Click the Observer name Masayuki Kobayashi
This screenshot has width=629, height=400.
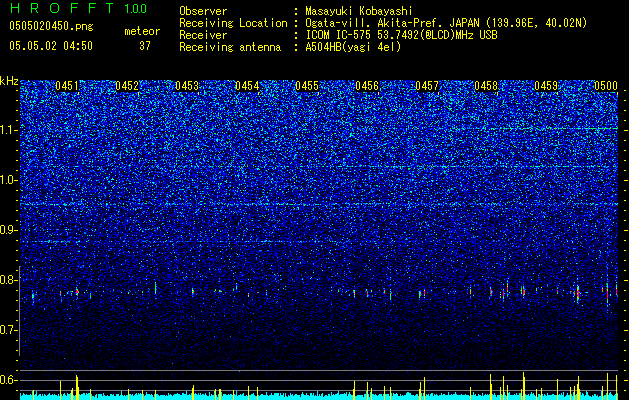click(358, 11)
